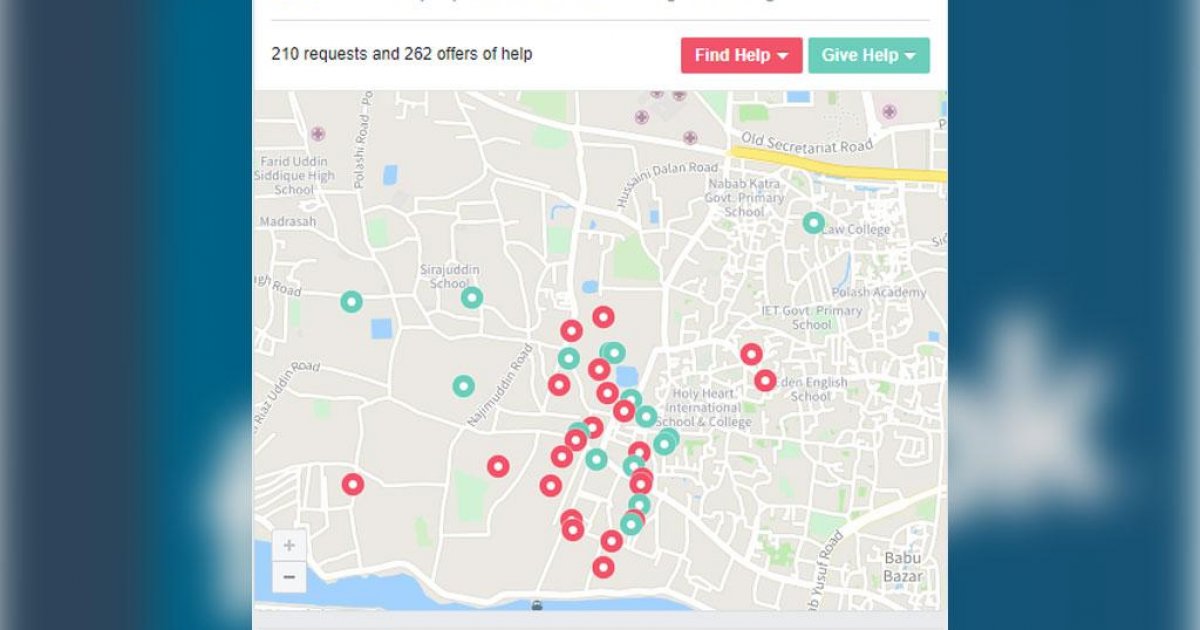Viewport: 1200px width, 630px height.
Task: Select the boat icon on the river
Action: [x=538, y=606]
